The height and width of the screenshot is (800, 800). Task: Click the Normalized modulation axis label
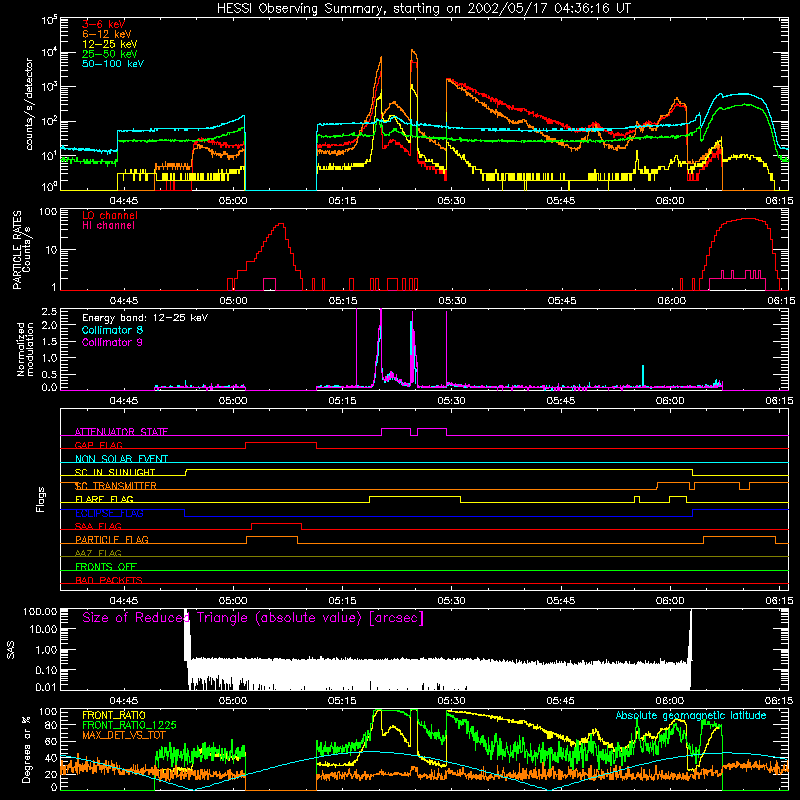[x=26, y=349]
